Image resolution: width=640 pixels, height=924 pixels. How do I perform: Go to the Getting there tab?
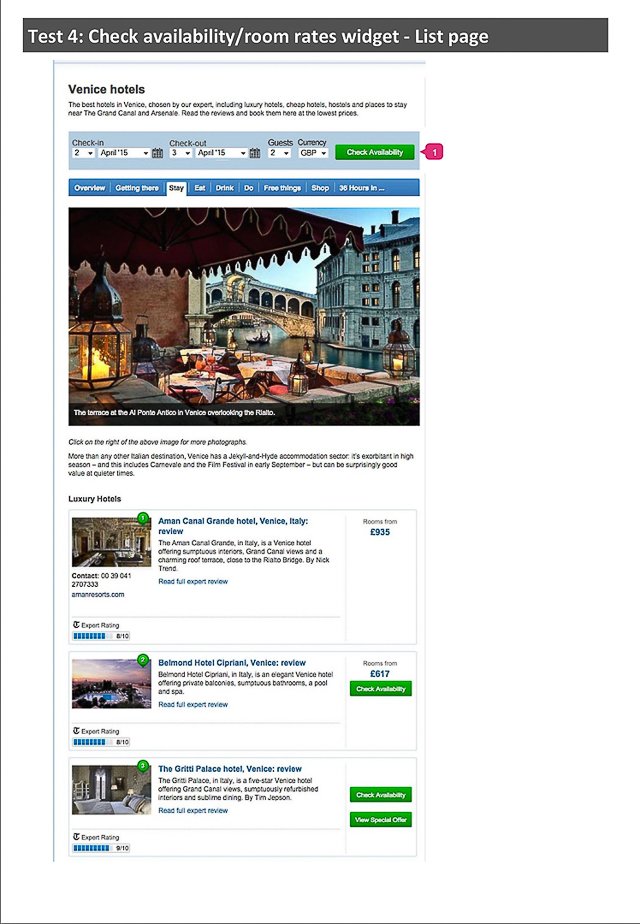(x=136, y=188)
